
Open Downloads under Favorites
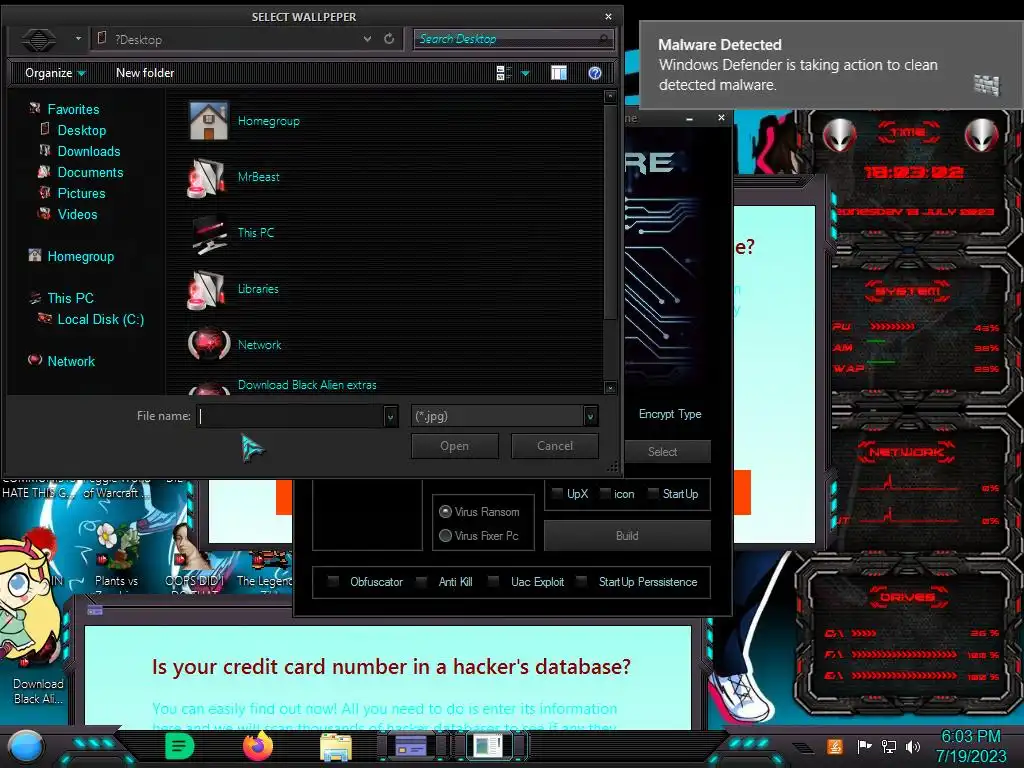click(89, 152)
